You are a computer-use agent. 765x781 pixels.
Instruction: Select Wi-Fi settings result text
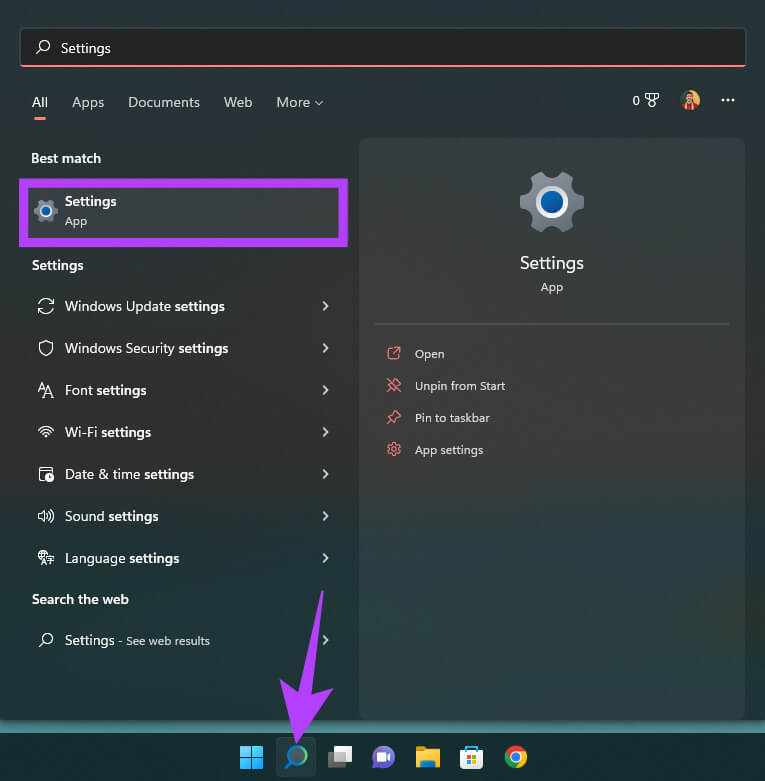click(108, 432)
